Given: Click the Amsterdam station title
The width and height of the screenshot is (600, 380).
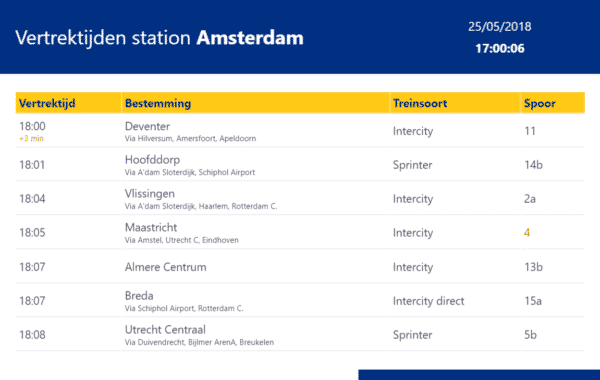Looking at the screenshot, I should tap(250, 38).
